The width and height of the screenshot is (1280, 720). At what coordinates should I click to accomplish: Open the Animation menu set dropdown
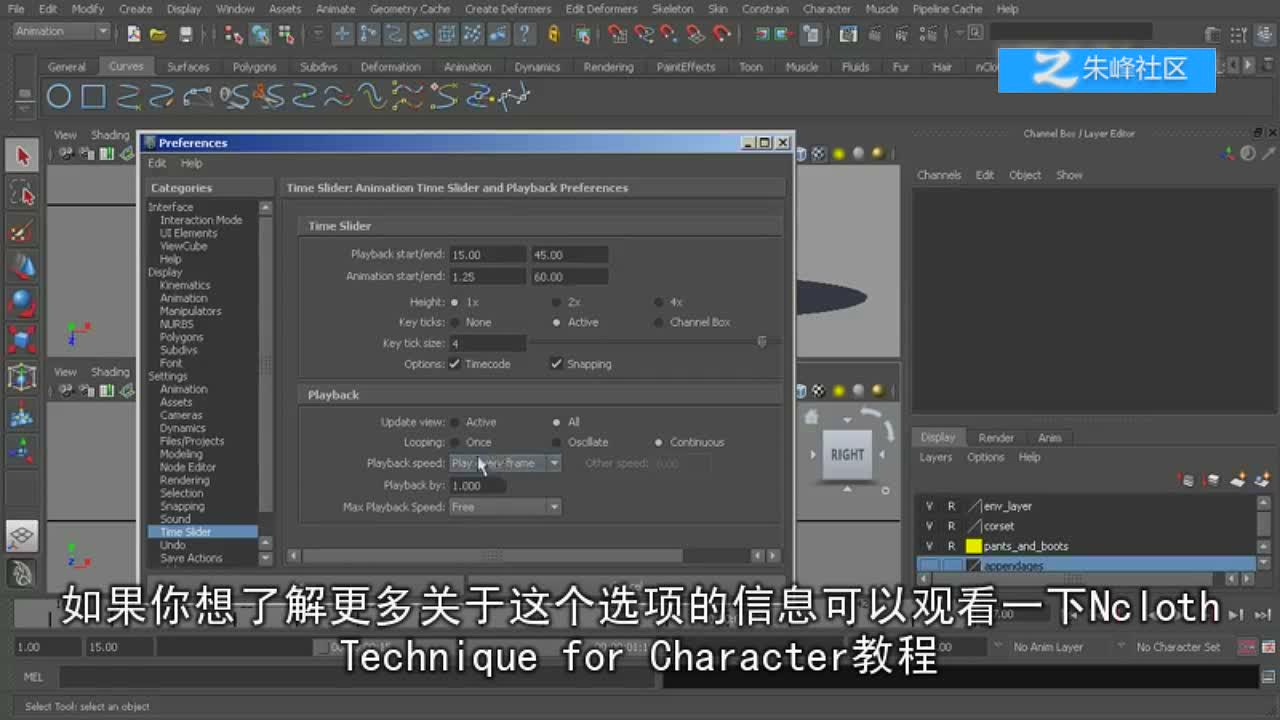coord(61,32)
